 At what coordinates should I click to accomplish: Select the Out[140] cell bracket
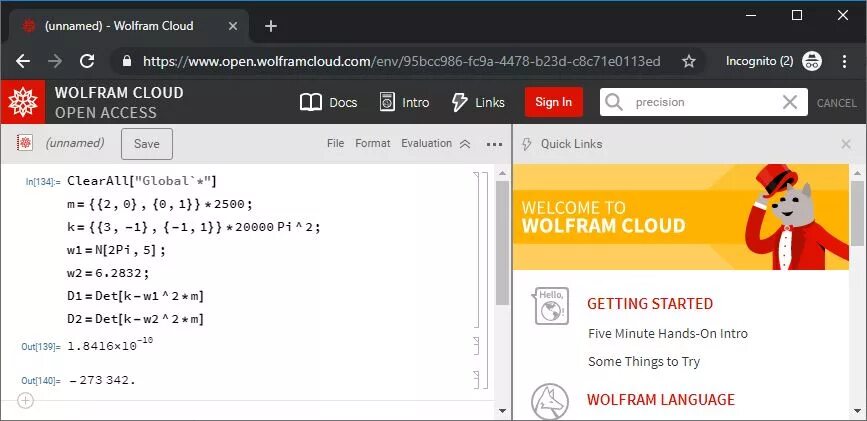point(476,380)
